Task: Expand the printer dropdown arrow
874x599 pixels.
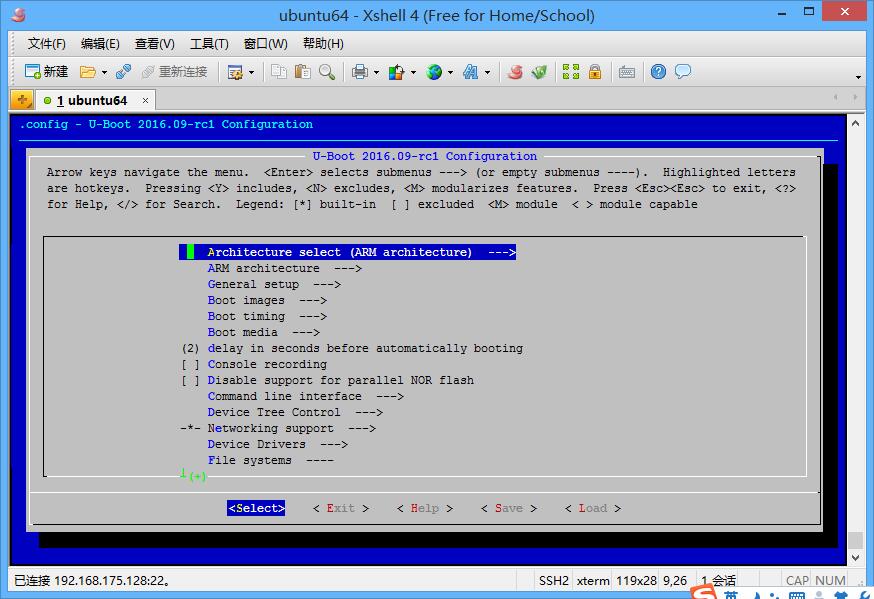Action: pyautogui.click(x=376, y=72)
